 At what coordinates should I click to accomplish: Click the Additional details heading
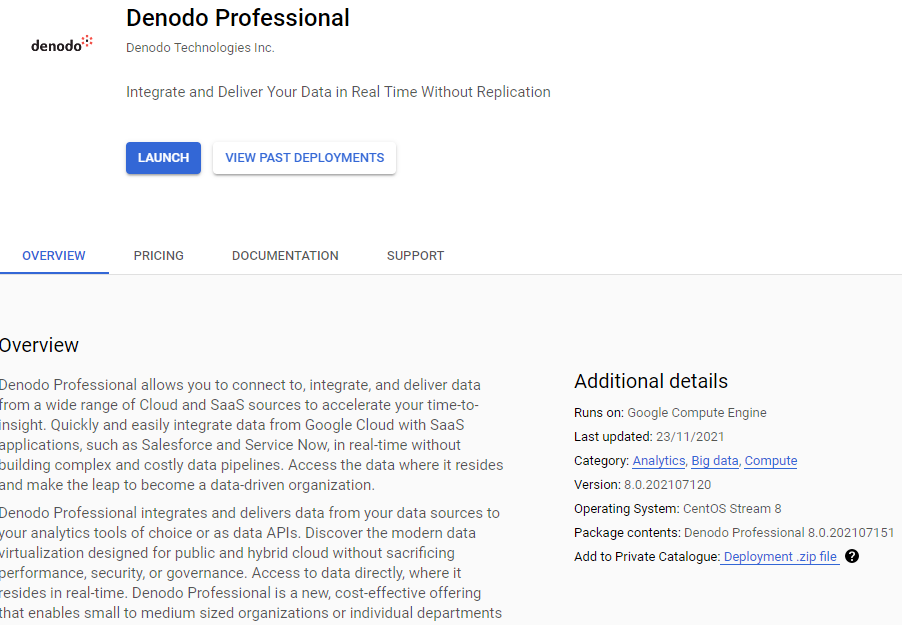pos(651,381)
